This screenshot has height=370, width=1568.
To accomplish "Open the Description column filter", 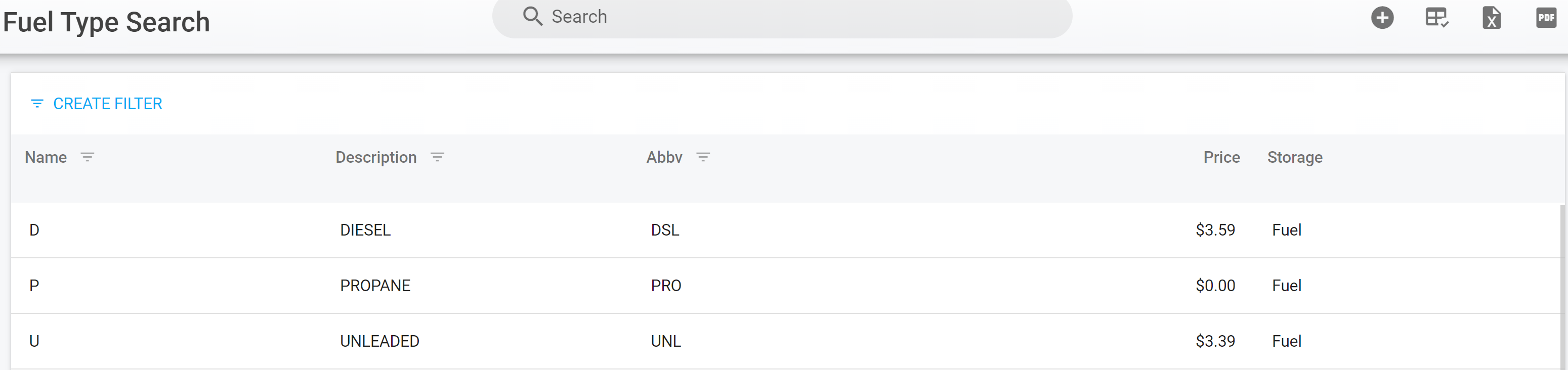I will [437, 158].
